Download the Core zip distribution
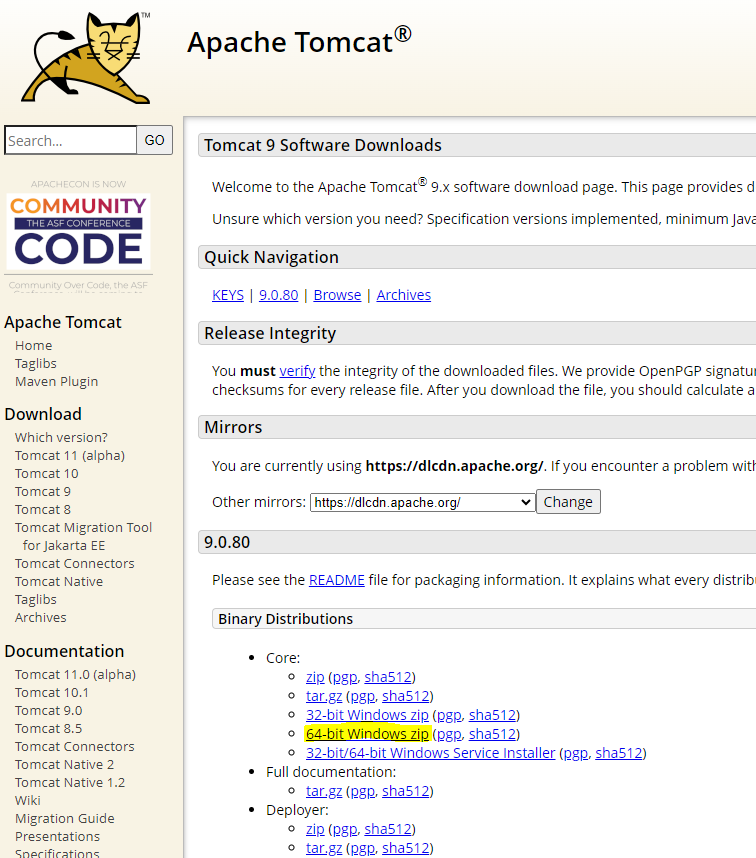 point(315,677)
